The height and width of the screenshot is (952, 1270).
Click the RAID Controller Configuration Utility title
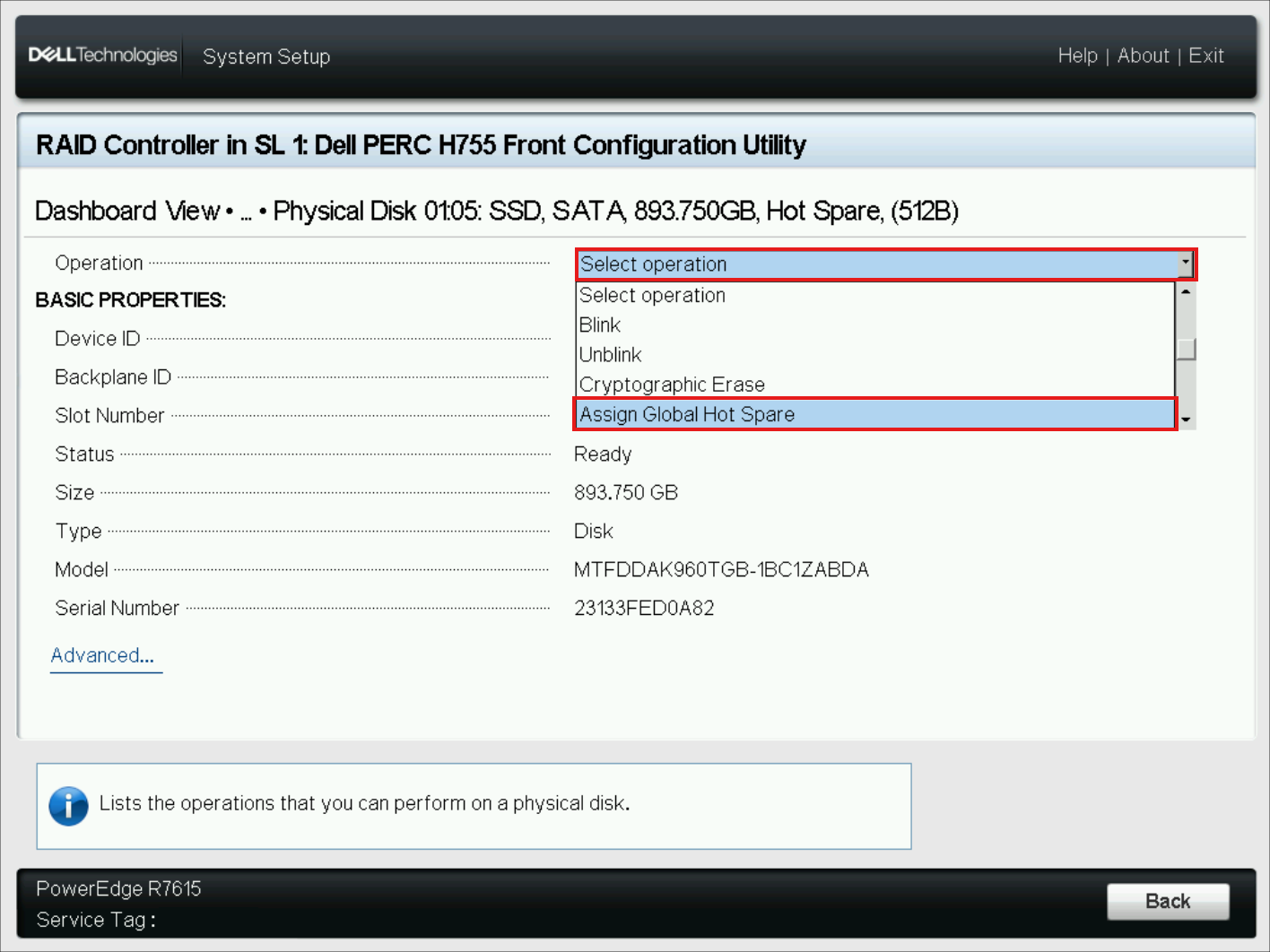(x=421, y=144)
